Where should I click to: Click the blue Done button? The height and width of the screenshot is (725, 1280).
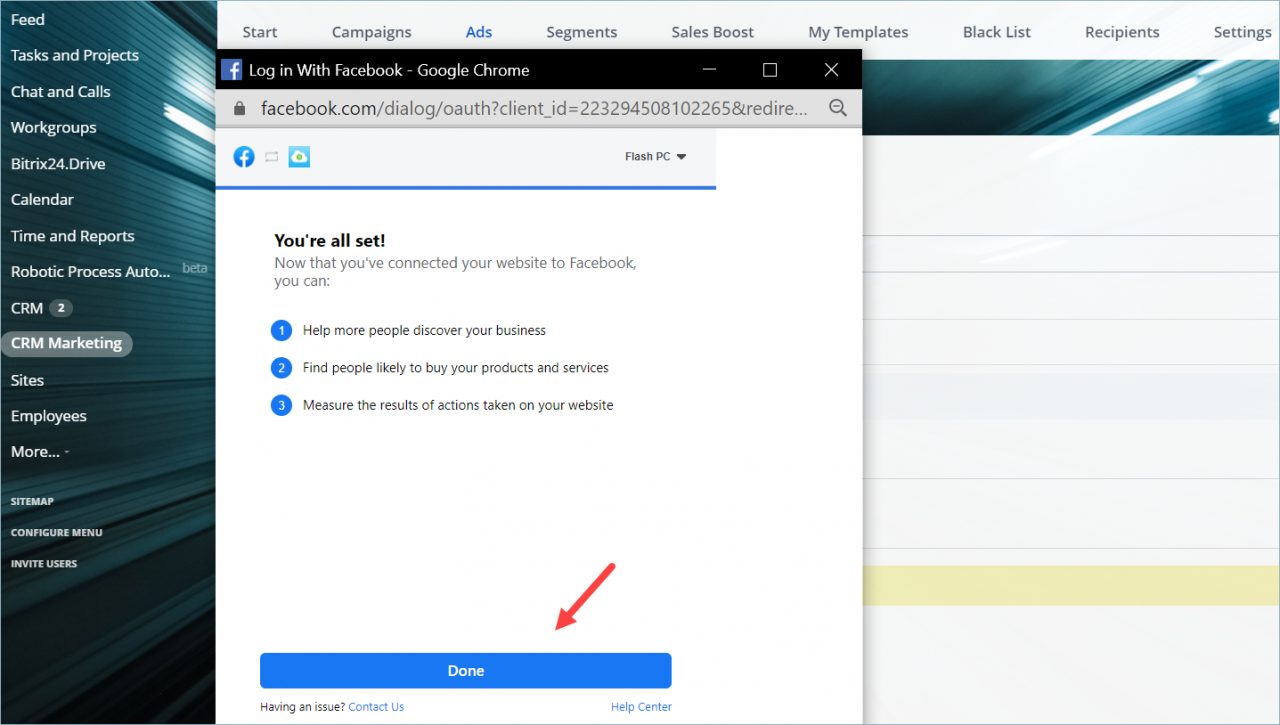(x=466, y=671)
